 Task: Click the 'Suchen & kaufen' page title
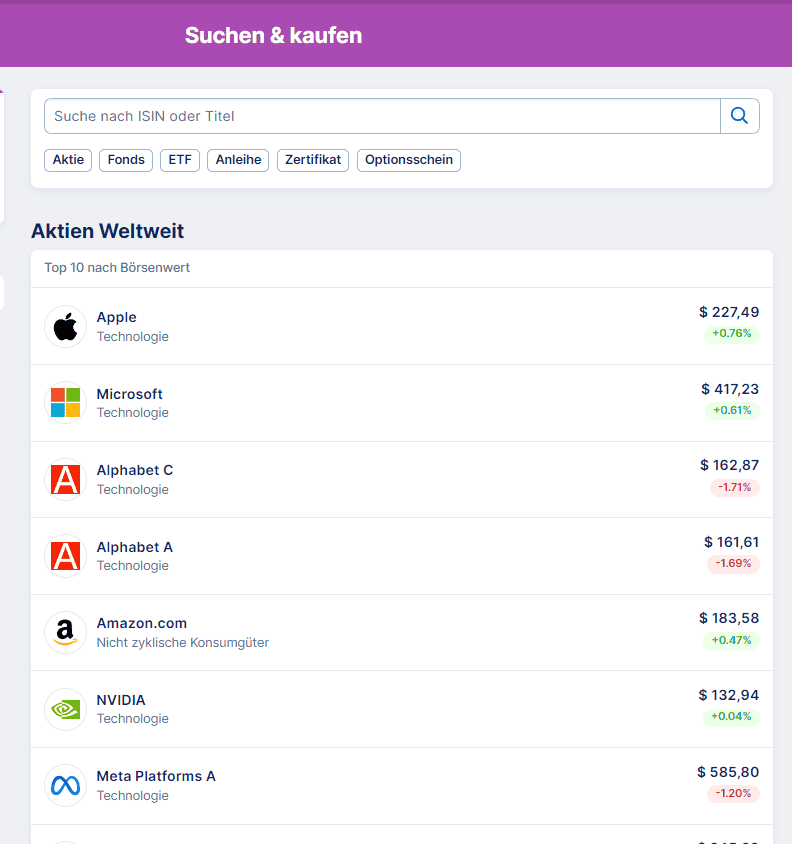(x=274, y=36)
